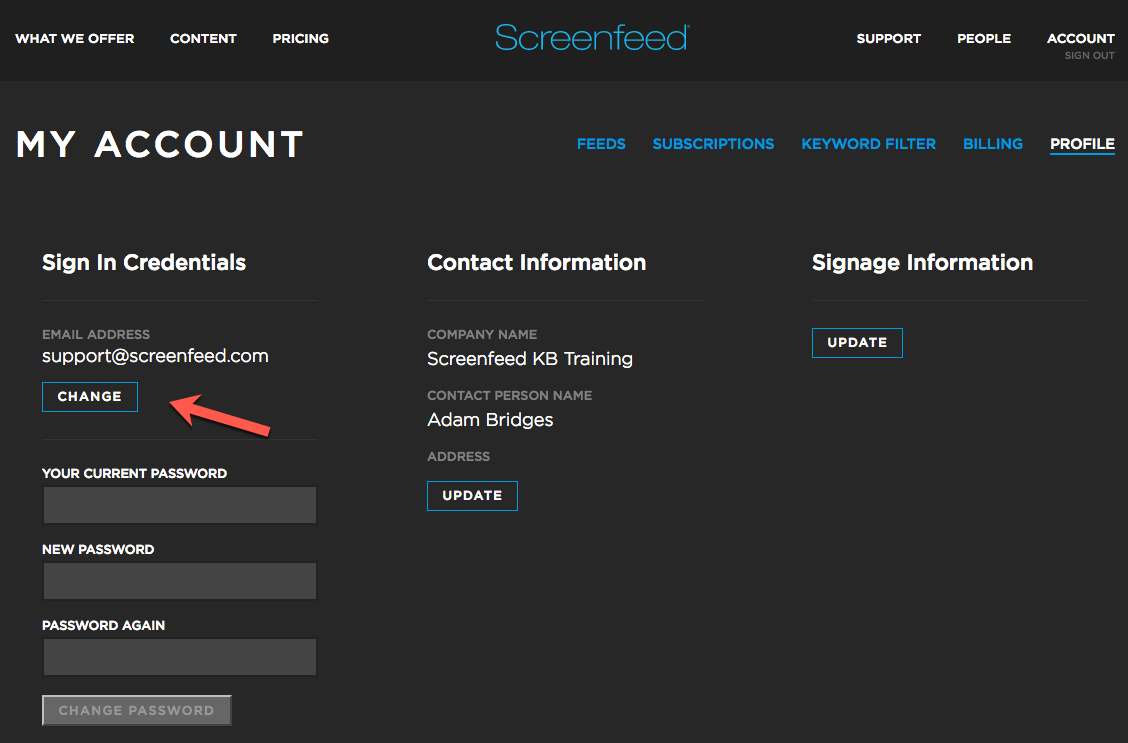Switch to the Feeds tab
Screen dimensions: 1128x743
pyautogui.click(x=601, y=144)
